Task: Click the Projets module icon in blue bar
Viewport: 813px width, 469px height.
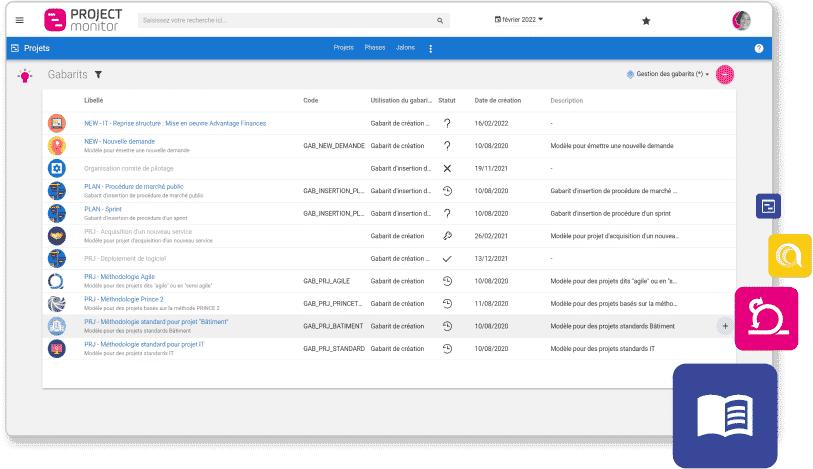Action: (x=15, y=48)
